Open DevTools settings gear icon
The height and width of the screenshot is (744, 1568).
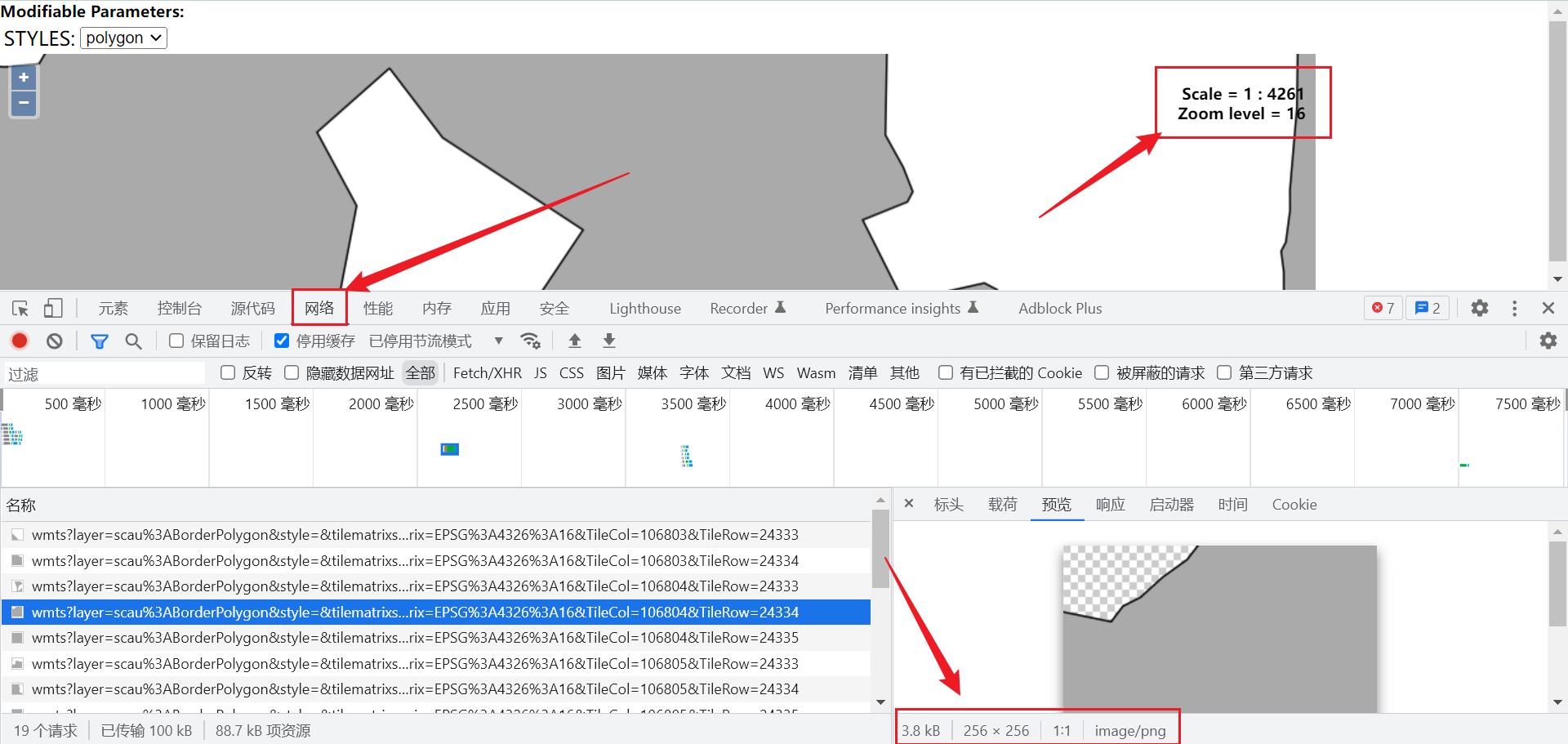(x=1480, y=308)
